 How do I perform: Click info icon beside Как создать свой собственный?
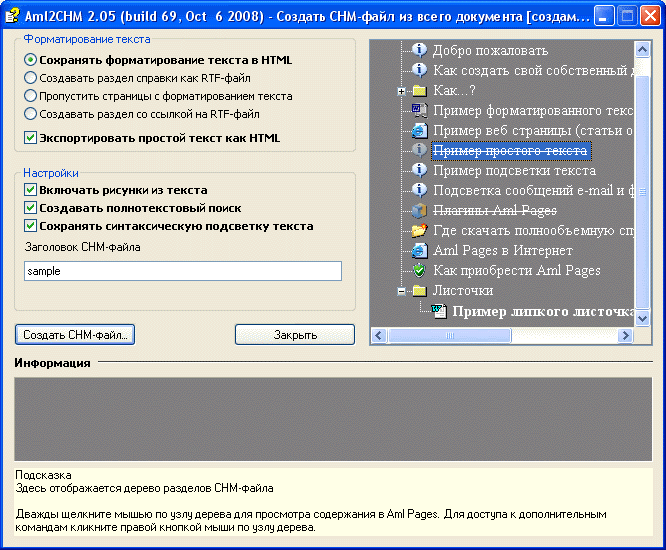pyautogui.click(x=419, y=70)
